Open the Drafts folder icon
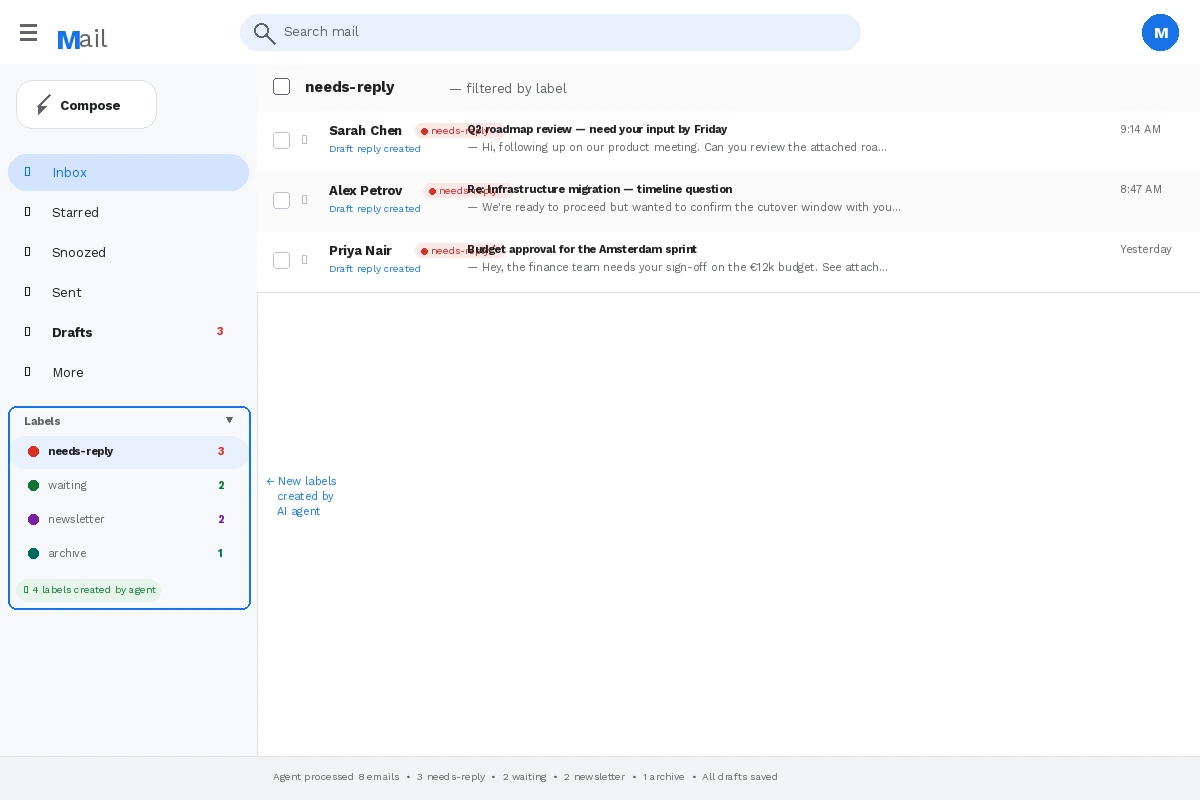 click(27, 332)
